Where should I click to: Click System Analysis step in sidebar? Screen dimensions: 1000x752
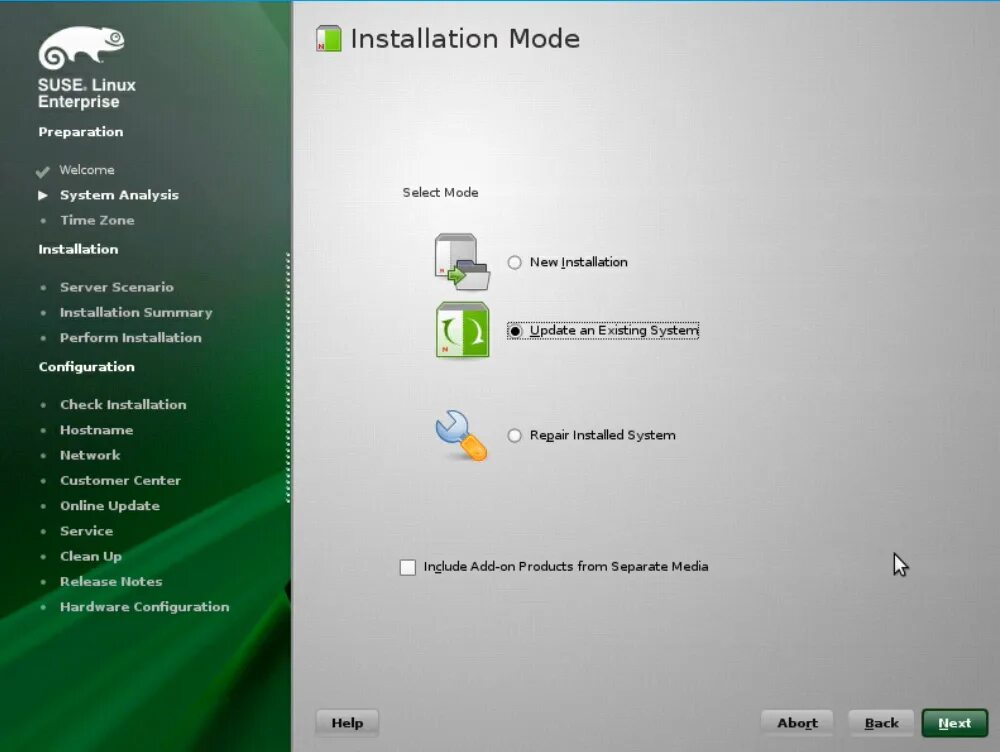119,195
